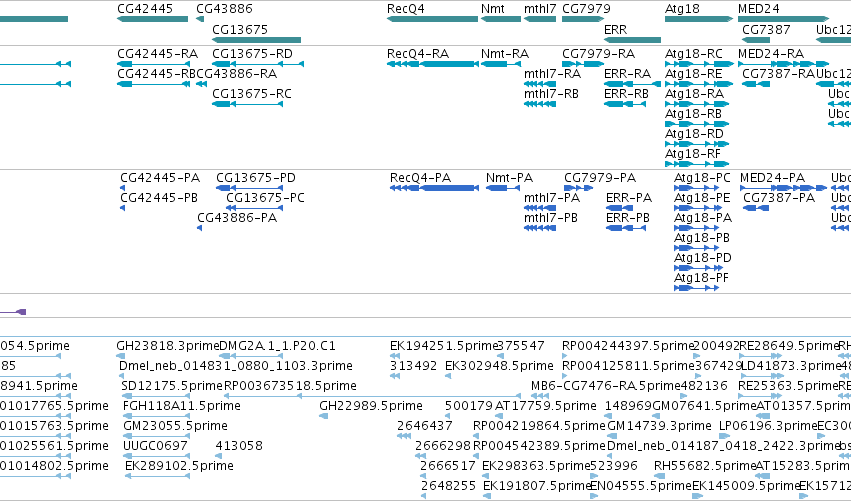
Task: Click transcript CG42445-RB
Action: [x=157, y=73]
